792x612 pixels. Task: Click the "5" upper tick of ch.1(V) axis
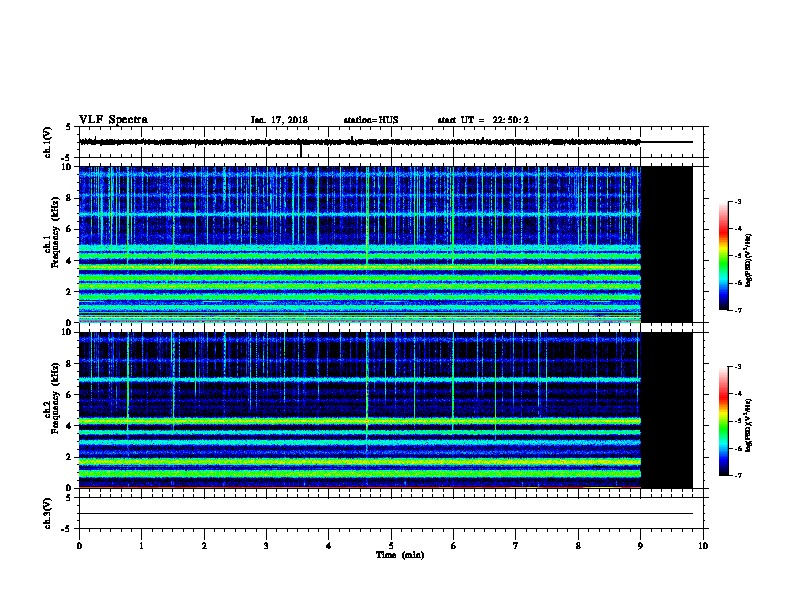pos(68,127)
